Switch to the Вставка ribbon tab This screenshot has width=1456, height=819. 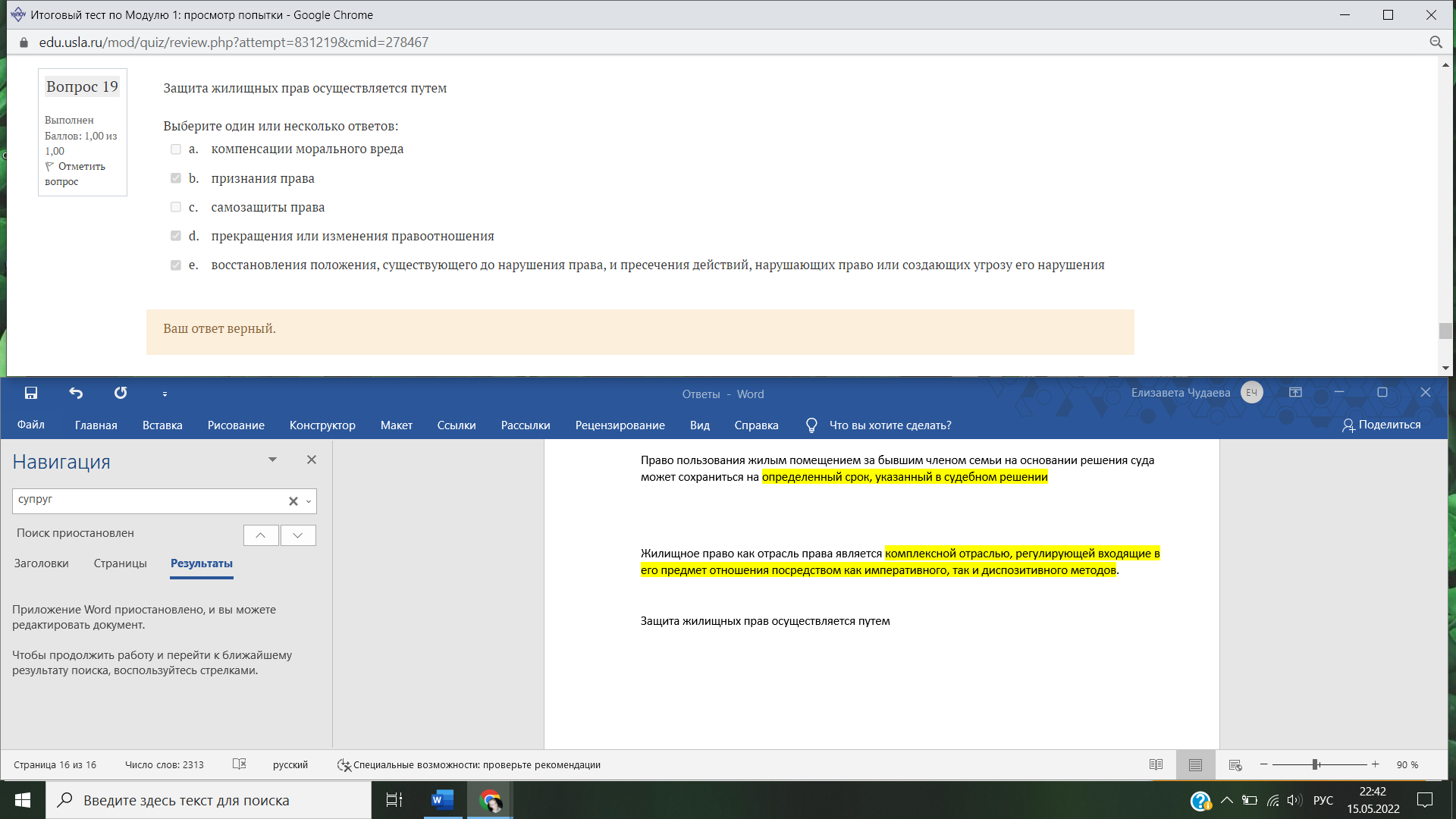coord(162,425)
